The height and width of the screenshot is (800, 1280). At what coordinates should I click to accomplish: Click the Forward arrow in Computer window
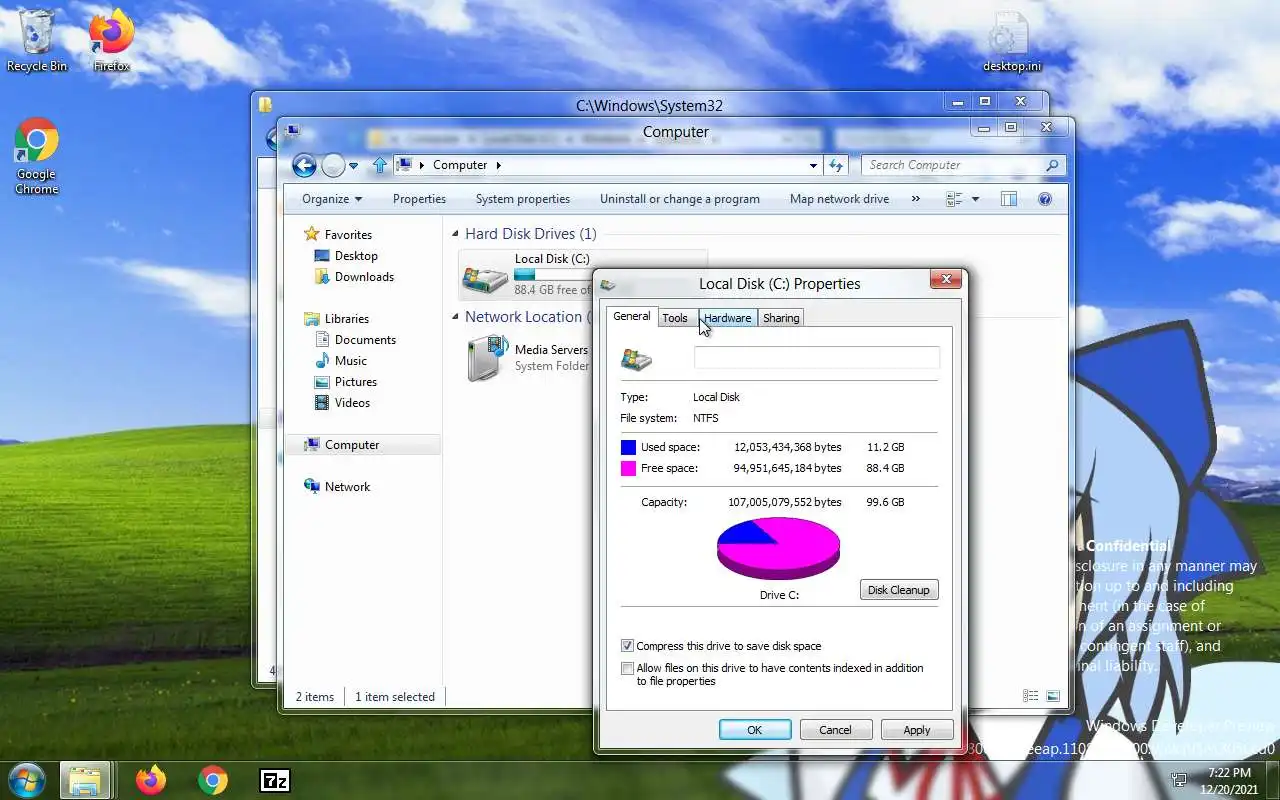click(x=333, y=165)
